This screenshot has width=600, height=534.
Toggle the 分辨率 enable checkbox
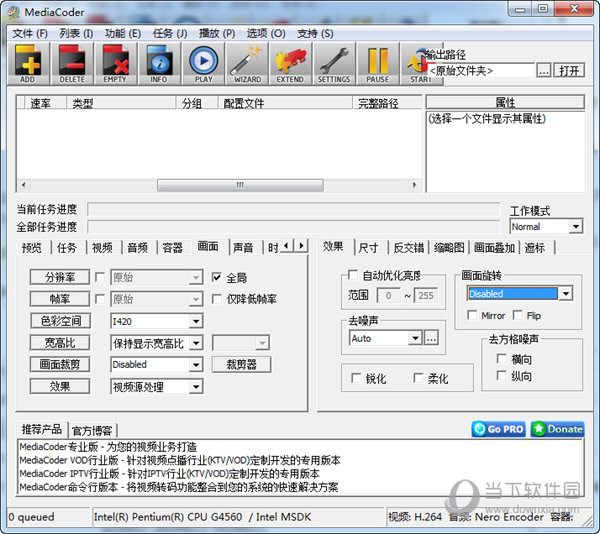coord(100,277)
